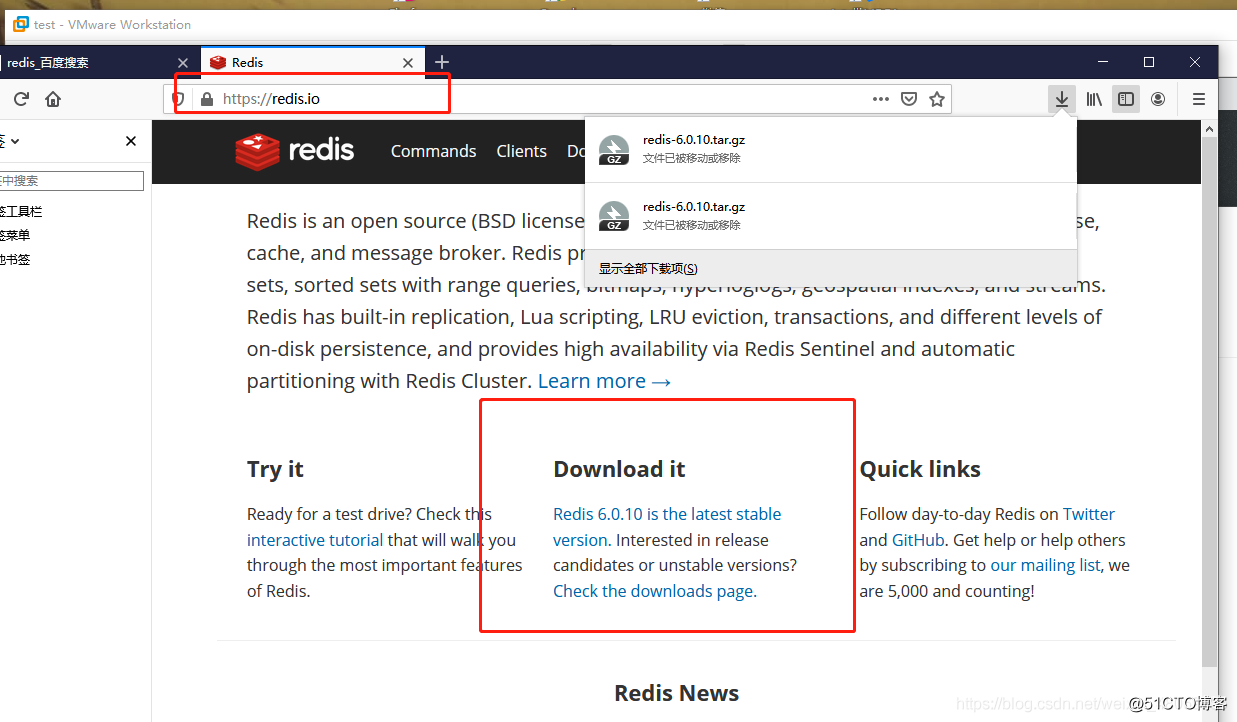Expand the sidebar switcher dropdown
The image size is (1237, 722).
pos(10,141)
